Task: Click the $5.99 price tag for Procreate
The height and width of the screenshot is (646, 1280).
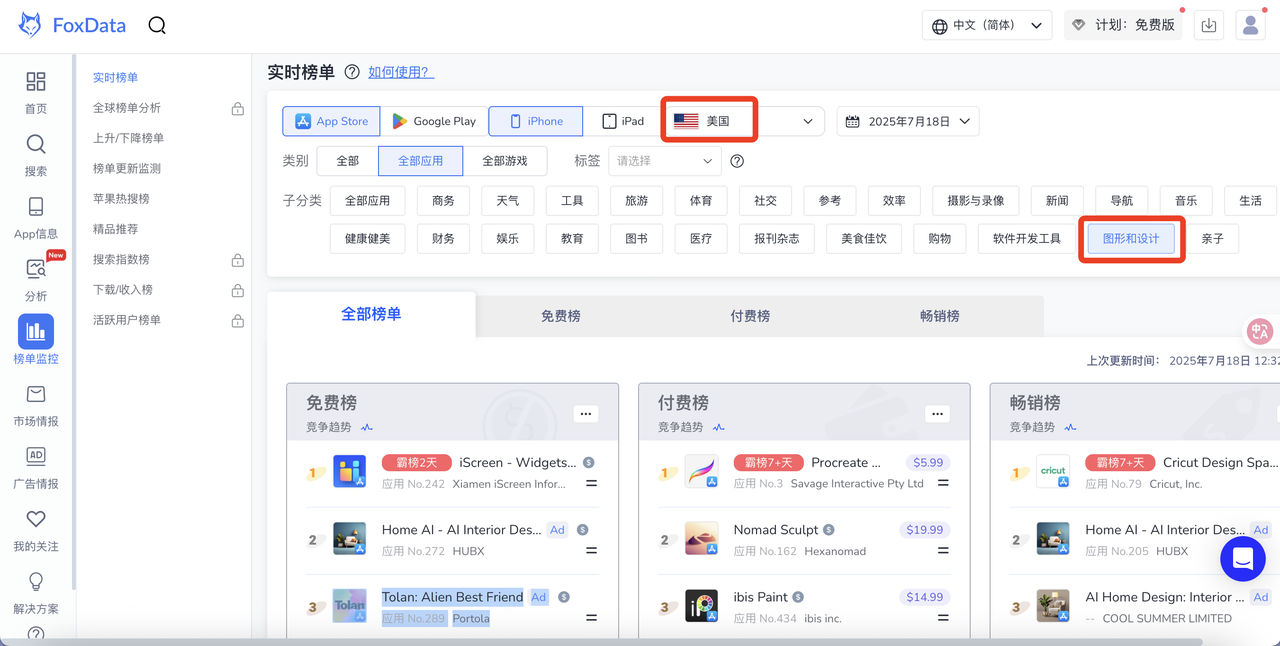Action: [928, 463]
